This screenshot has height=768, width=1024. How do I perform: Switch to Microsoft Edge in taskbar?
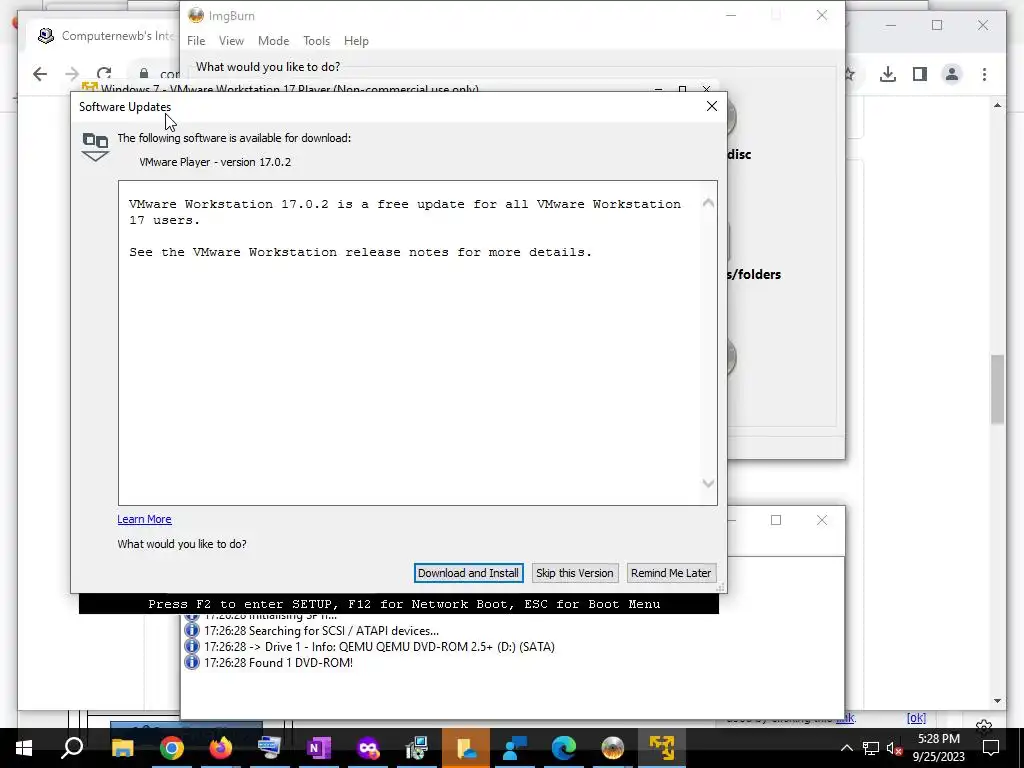click(x=564, y=748)
